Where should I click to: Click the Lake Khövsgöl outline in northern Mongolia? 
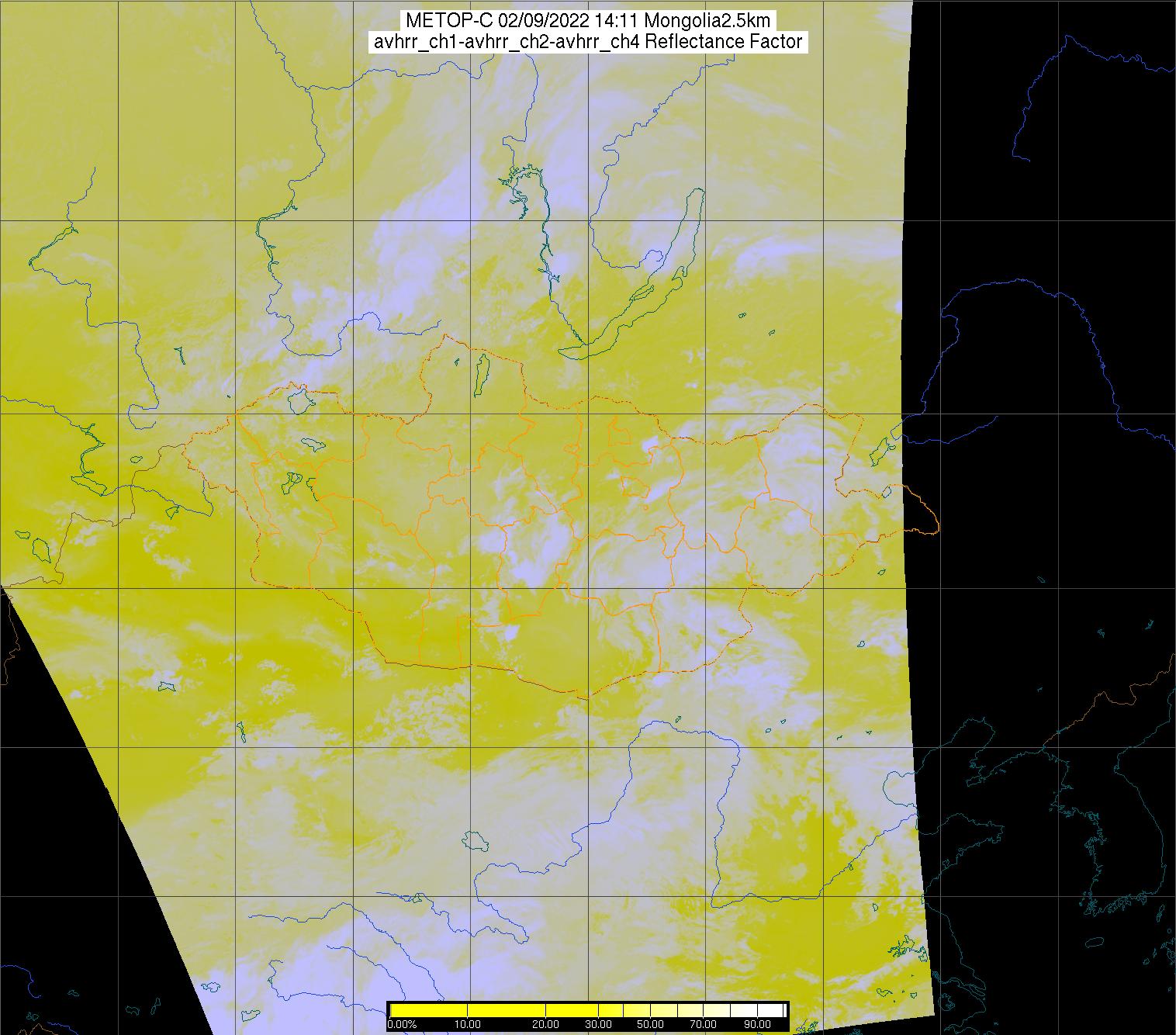point(481,373)
